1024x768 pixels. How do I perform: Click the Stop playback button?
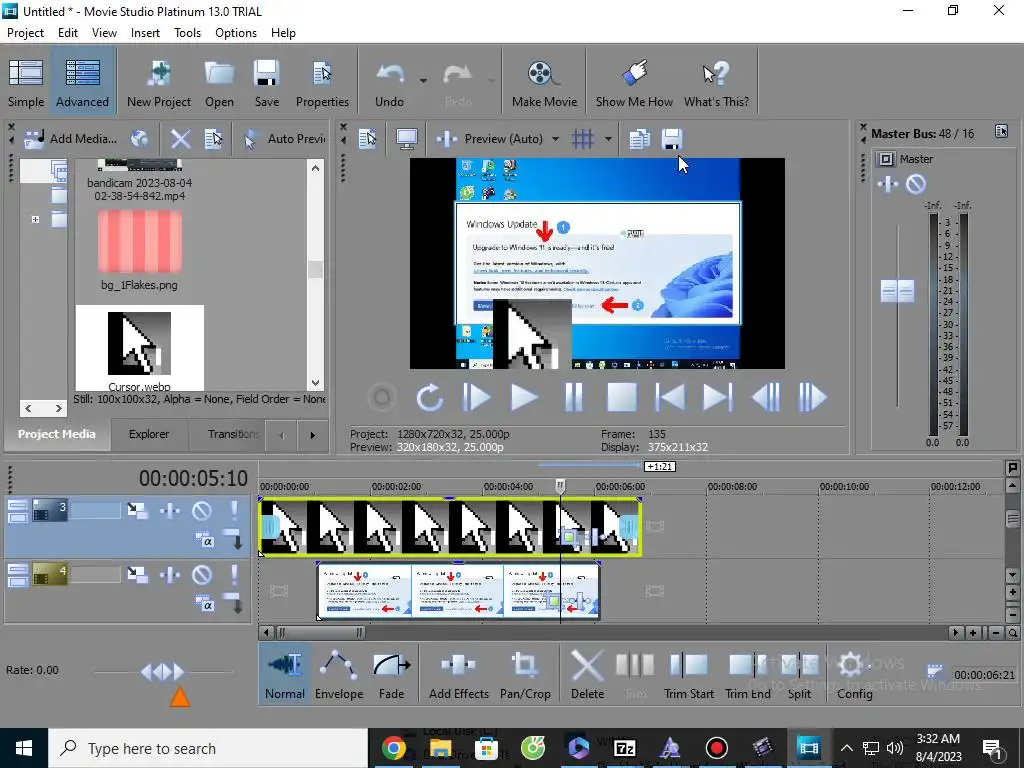[621, 397]
